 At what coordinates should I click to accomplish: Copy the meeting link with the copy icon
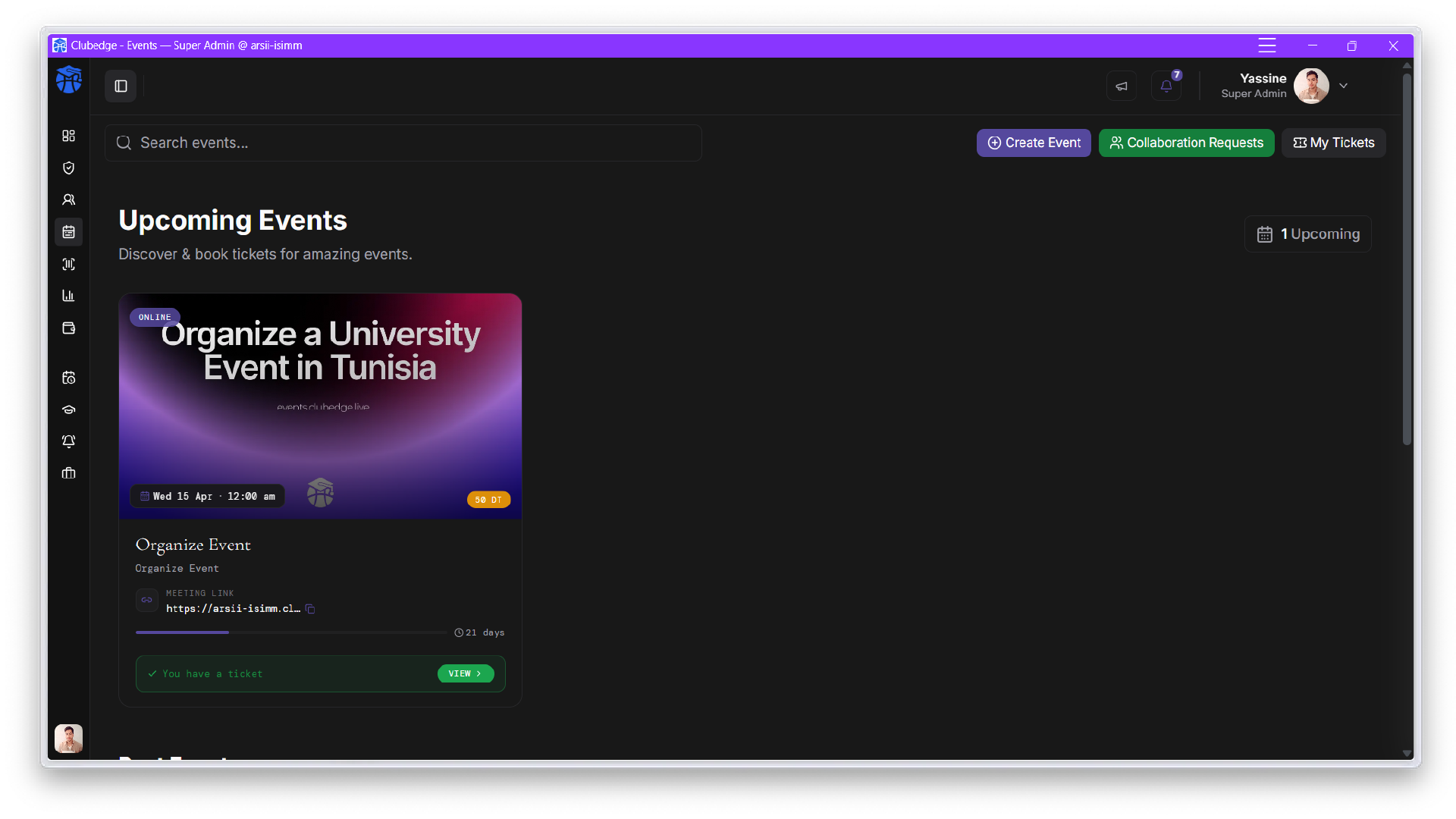(310, 609)
